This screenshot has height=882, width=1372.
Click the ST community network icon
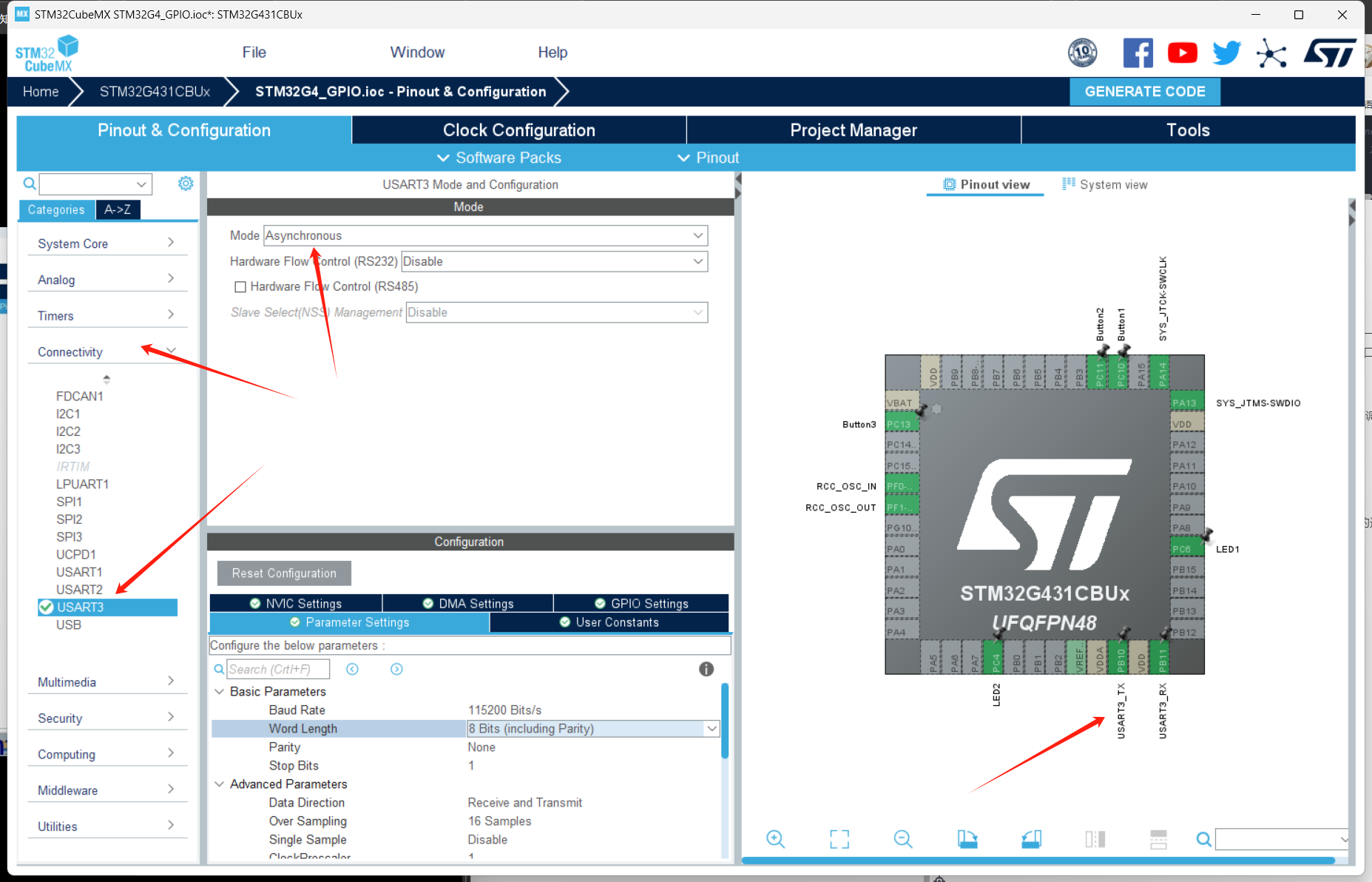[x=1271, y=53]
